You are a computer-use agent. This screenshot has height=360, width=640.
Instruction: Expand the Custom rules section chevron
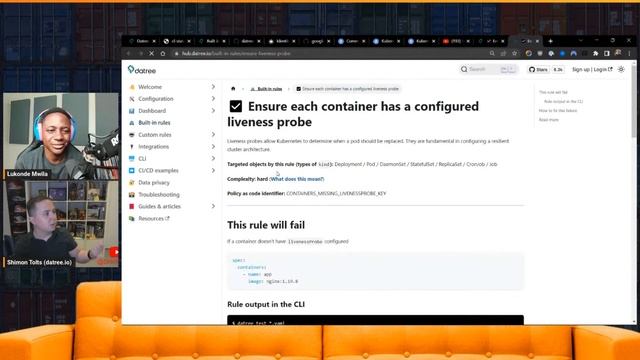click(x=213, y=134)
